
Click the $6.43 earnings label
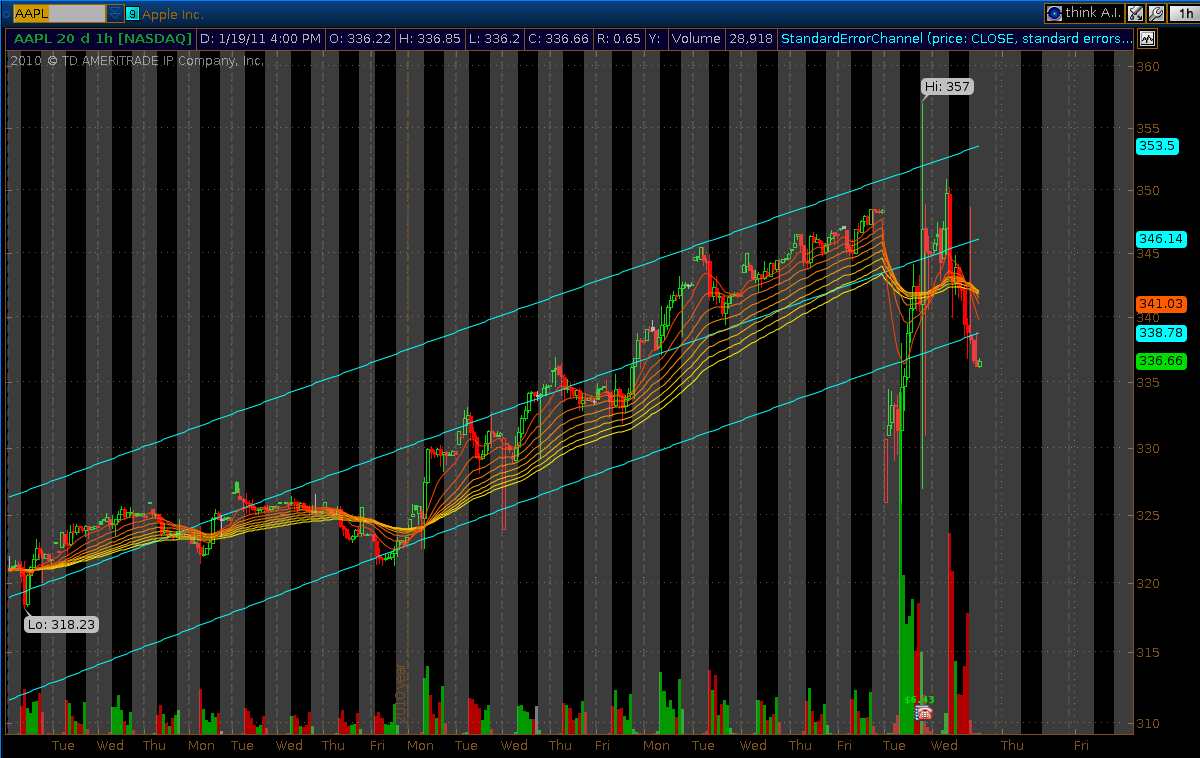coord(919,700)
